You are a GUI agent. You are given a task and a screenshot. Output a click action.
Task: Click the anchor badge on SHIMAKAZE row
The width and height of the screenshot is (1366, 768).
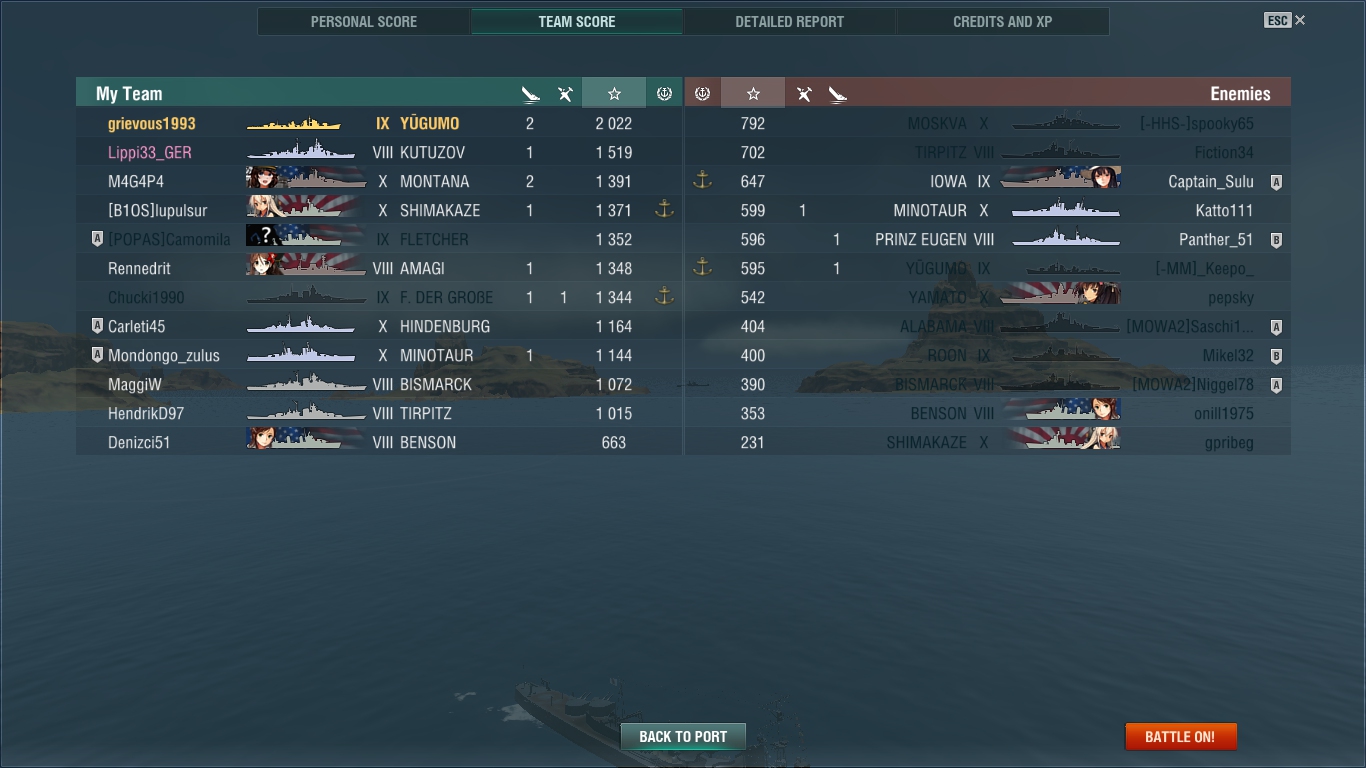[x=664, y=209]
